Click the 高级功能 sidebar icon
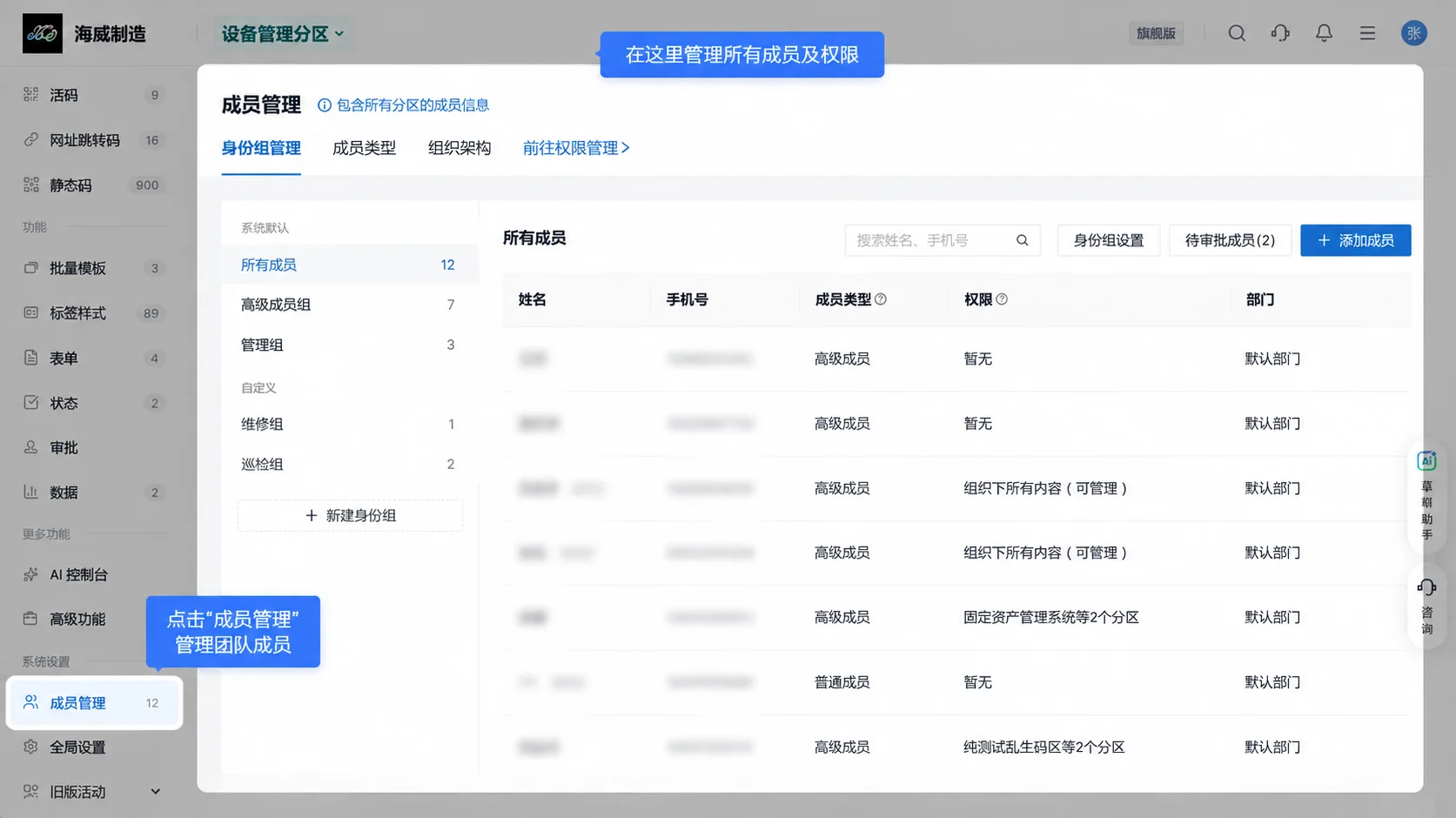1456x818 pixels. (x=31, y=619)
